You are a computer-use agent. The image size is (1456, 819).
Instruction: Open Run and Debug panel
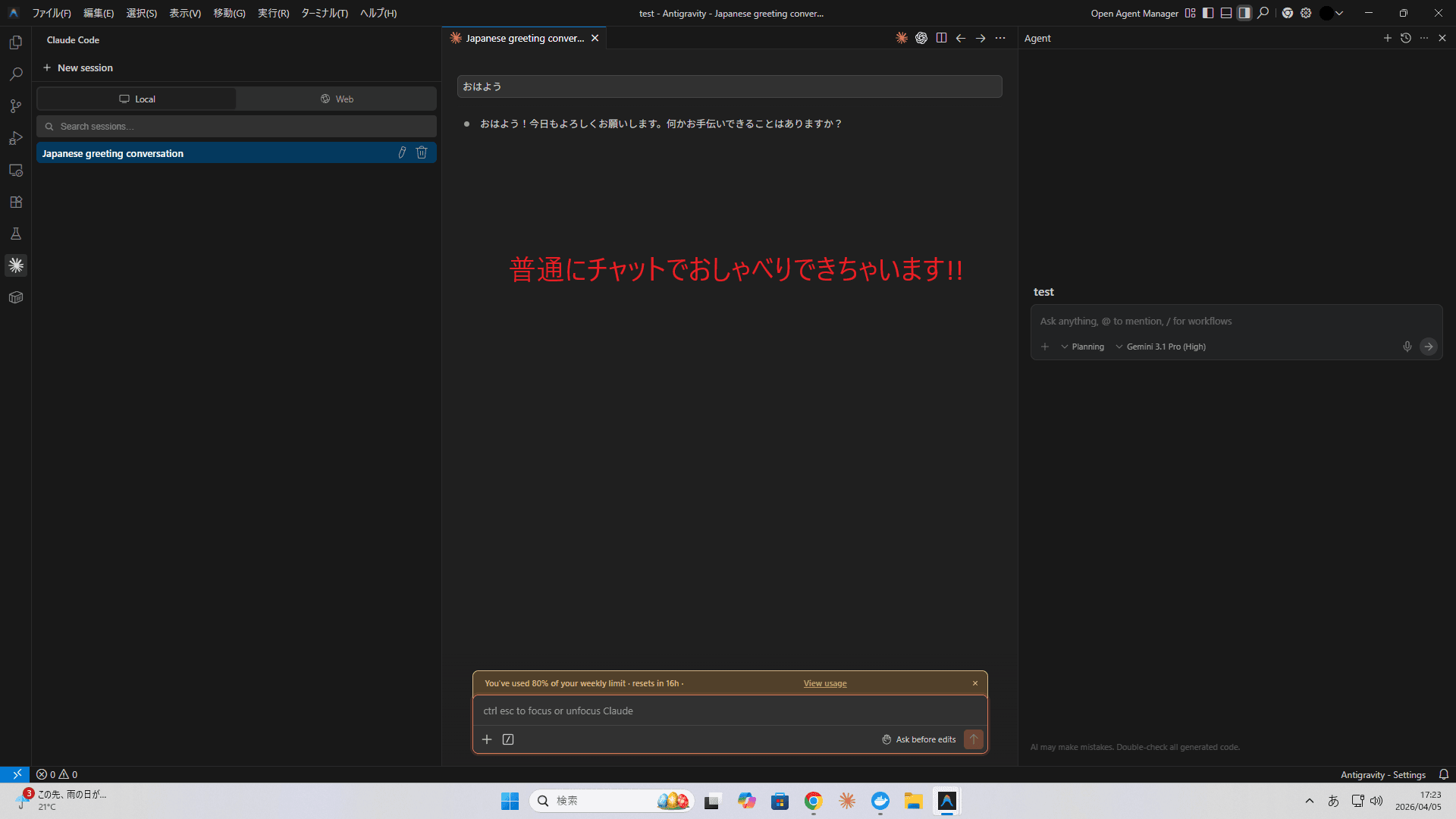pyautogui.click(x=15, y=138)
